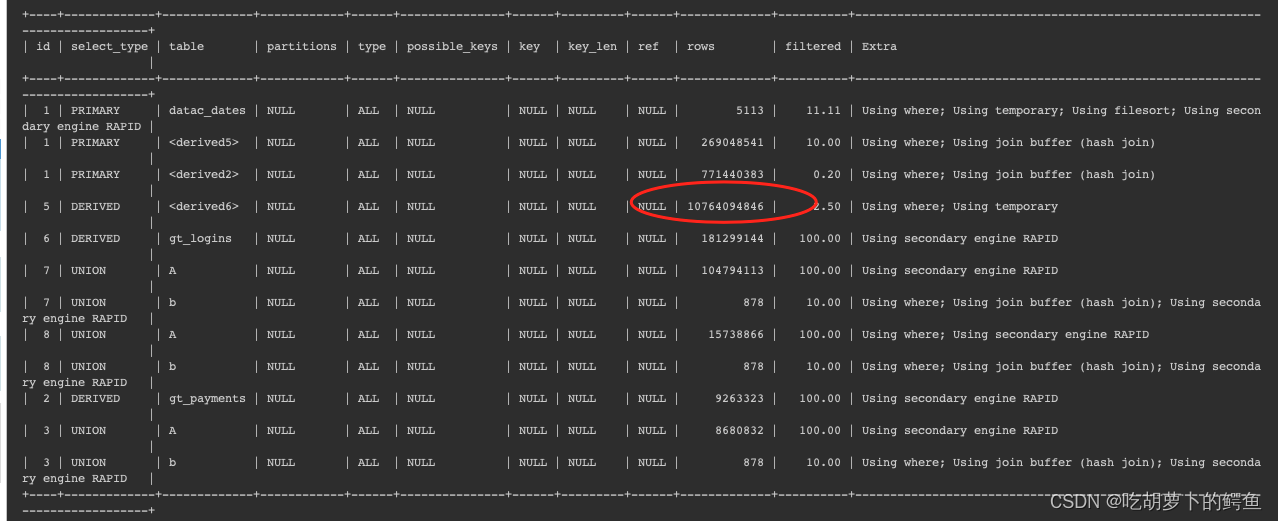Click filtered value 100.00 in the gt_logins row
The image size is (1278, 521).
pyautogui.click(x=820, y=239)
